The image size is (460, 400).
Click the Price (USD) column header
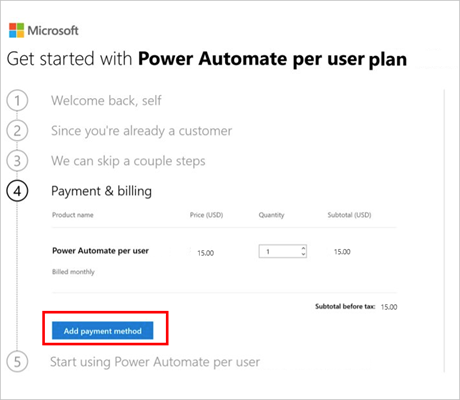[x=206, y=215]
